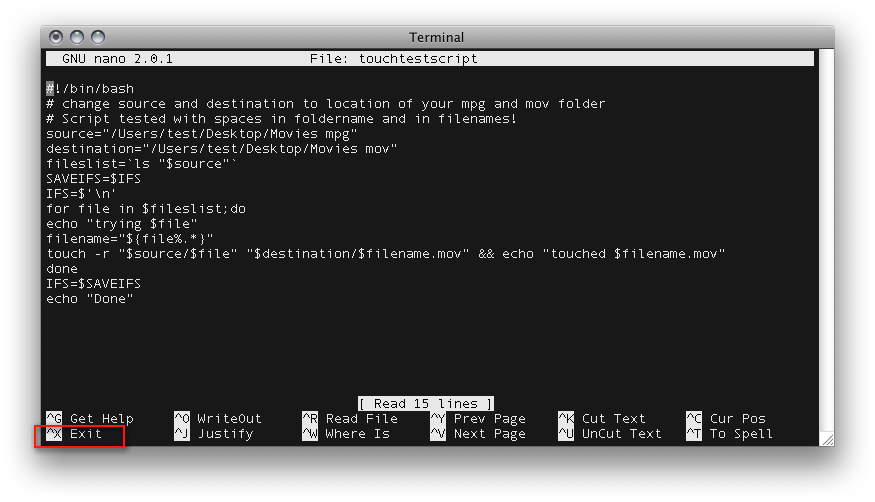Screen dimensions: 875x502
Task: Click the 'destination=' path line
Action: pyautogui.click(x=222, y=149)
